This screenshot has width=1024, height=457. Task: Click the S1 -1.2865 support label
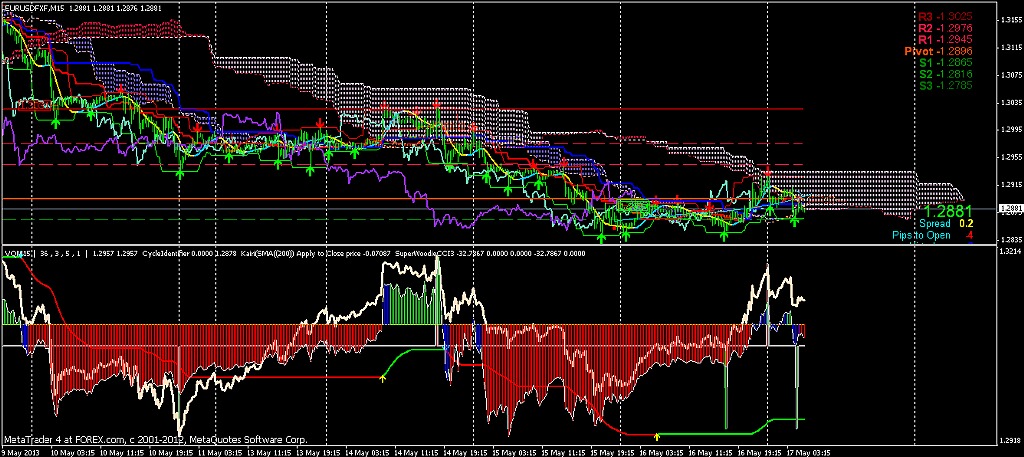[946, 63]
